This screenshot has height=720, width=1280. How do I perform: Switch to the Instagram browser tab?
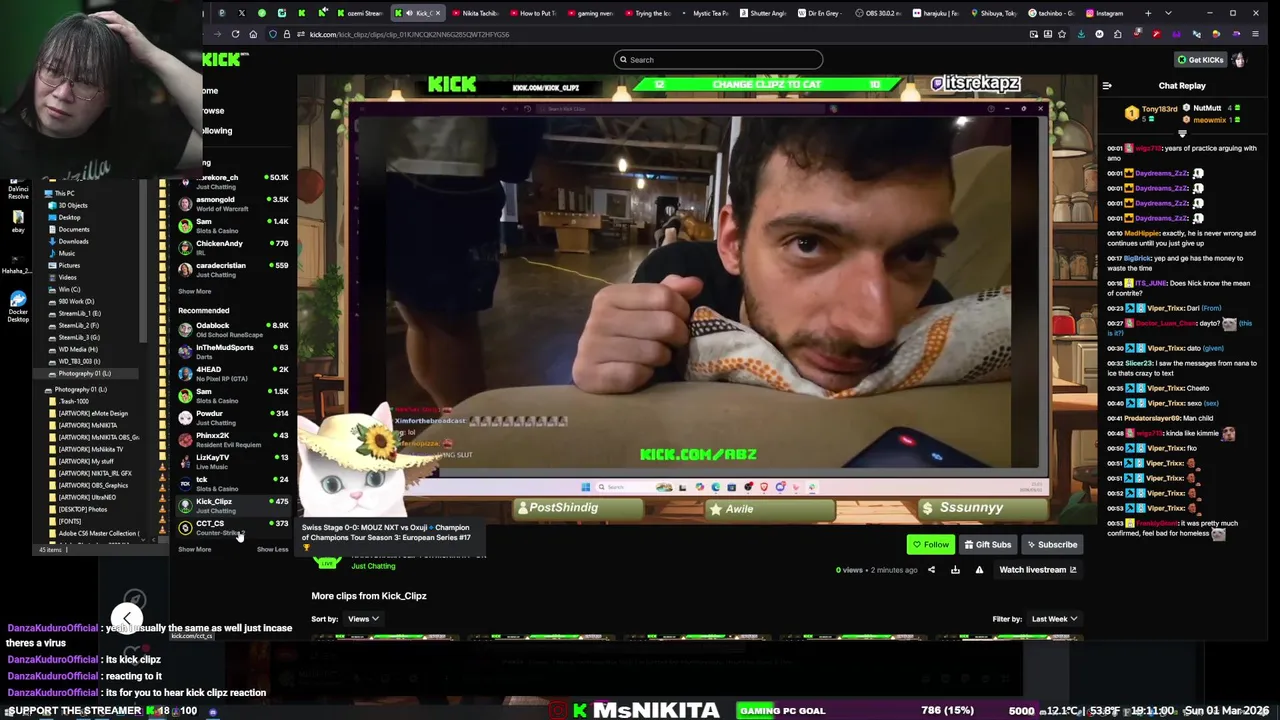(x=1104, y=13)
